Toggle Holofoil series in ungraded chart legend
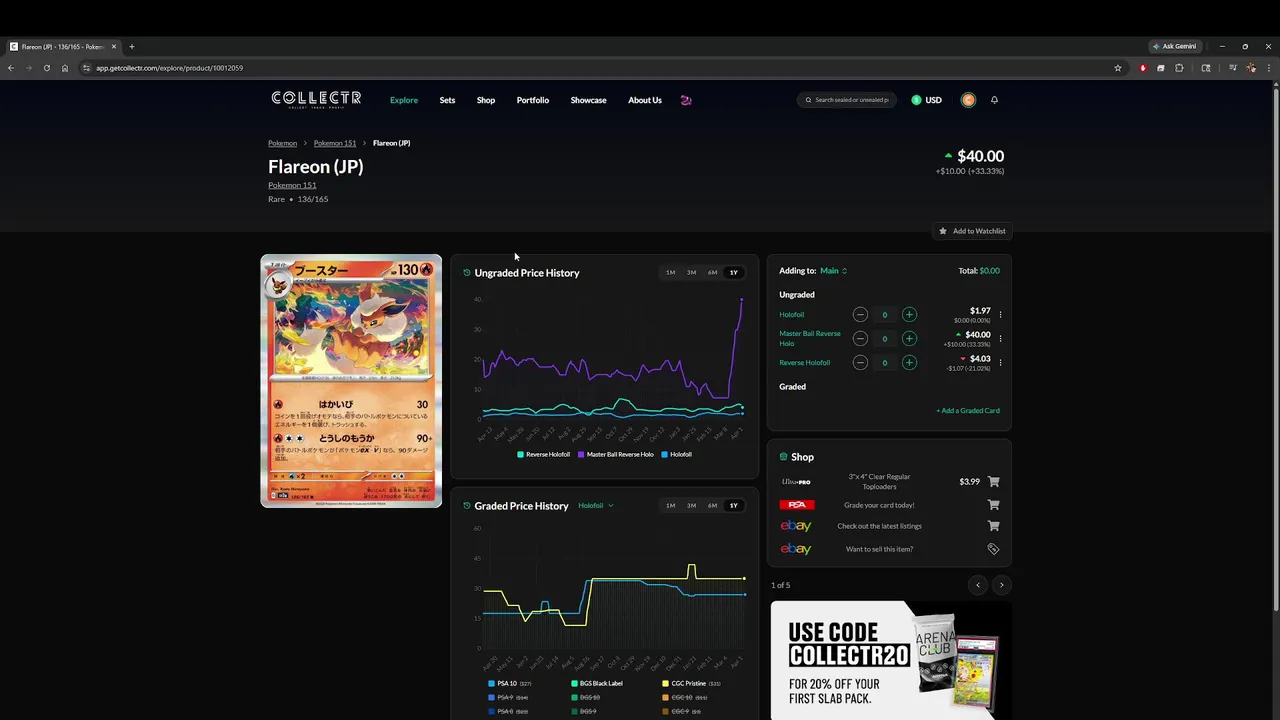The image size is (1280, 720). [x=676, y=454]
